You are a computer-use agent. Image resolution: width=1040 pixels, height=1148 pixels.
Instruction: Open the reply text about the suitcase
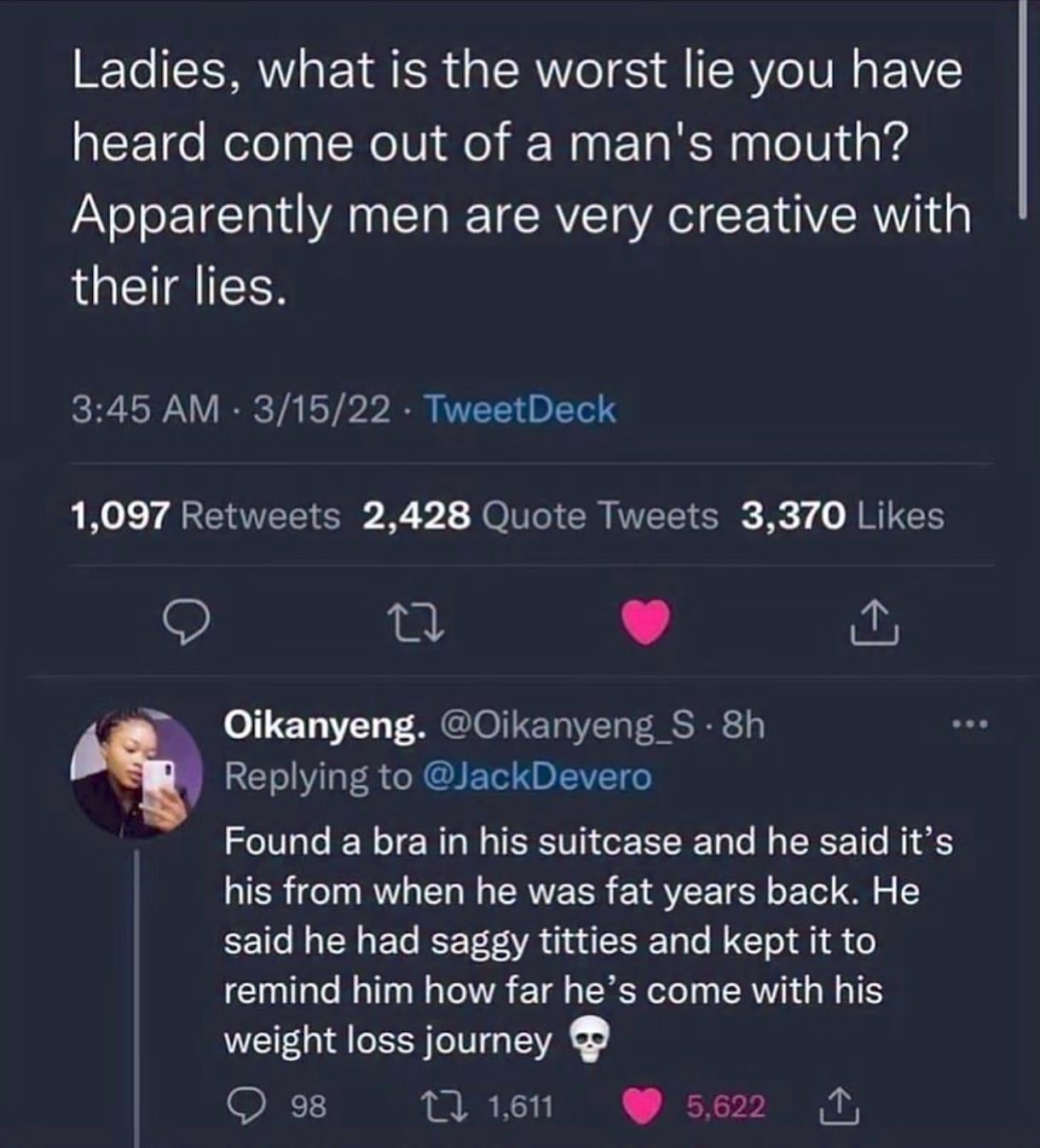(x=588, y=940)
